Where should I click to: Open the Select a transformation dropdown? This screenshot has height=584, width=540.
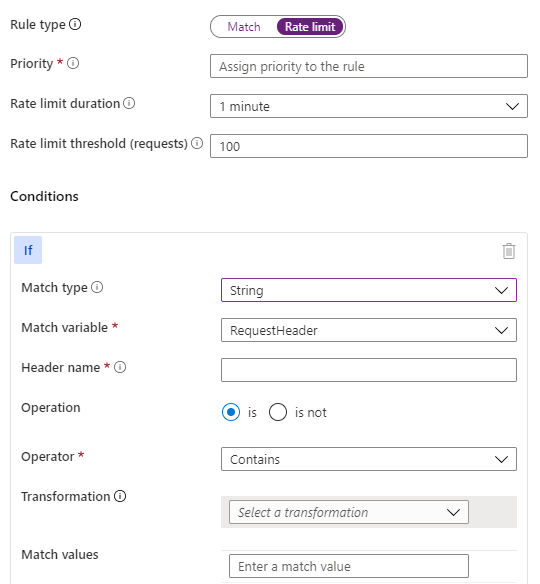pyautogui.click(x=349, y=512)
